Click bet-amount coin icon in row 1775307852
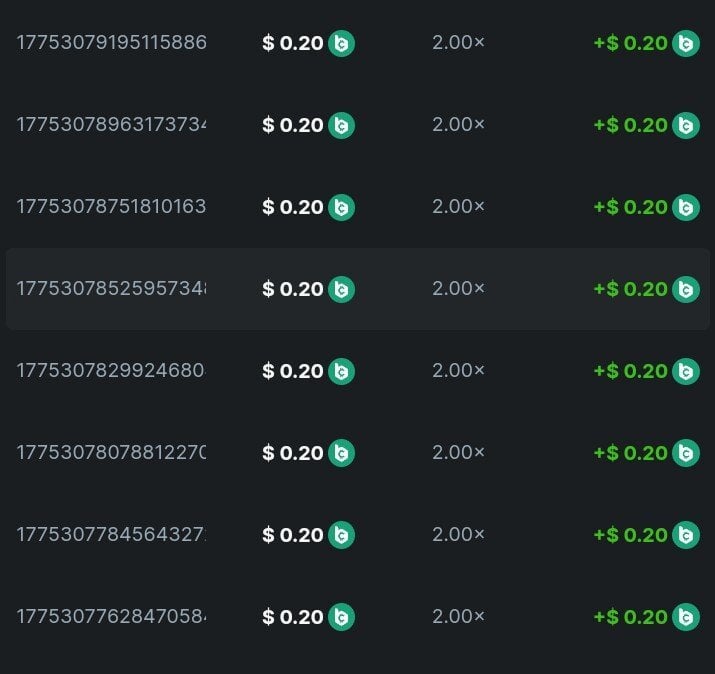 tap(341, 289)
